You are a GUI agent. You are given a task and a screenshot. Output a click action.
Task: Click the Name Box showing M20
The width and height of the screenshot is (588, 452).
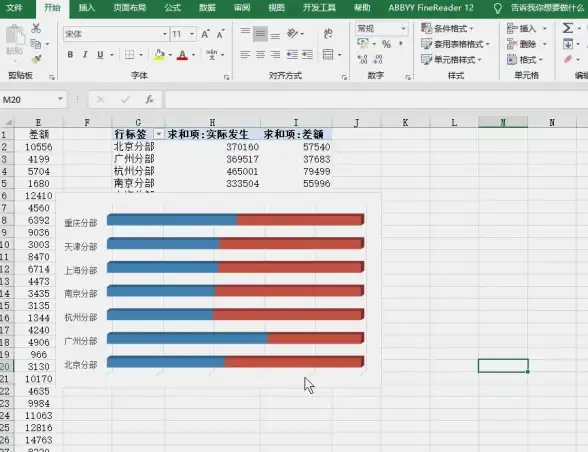click(28, 100)
